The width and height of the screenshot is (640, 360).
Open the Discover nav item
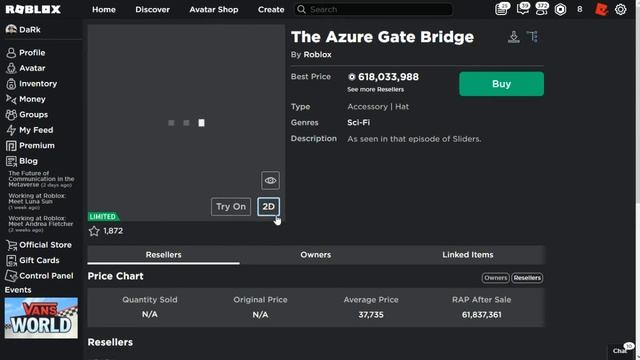[152, 9]
